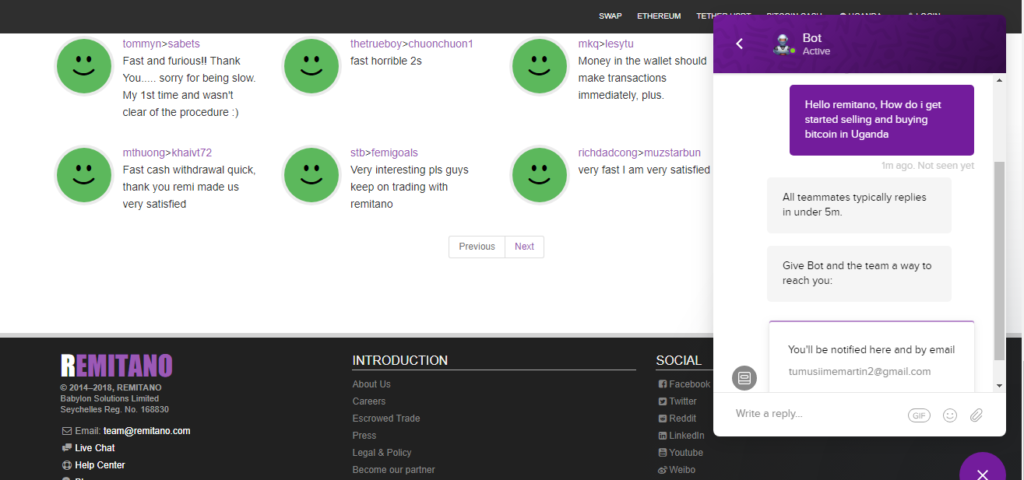Go to the Previous page of reviews
Image resolution: width=1024 pixels, height=480 pixels.
click(477, 246)
